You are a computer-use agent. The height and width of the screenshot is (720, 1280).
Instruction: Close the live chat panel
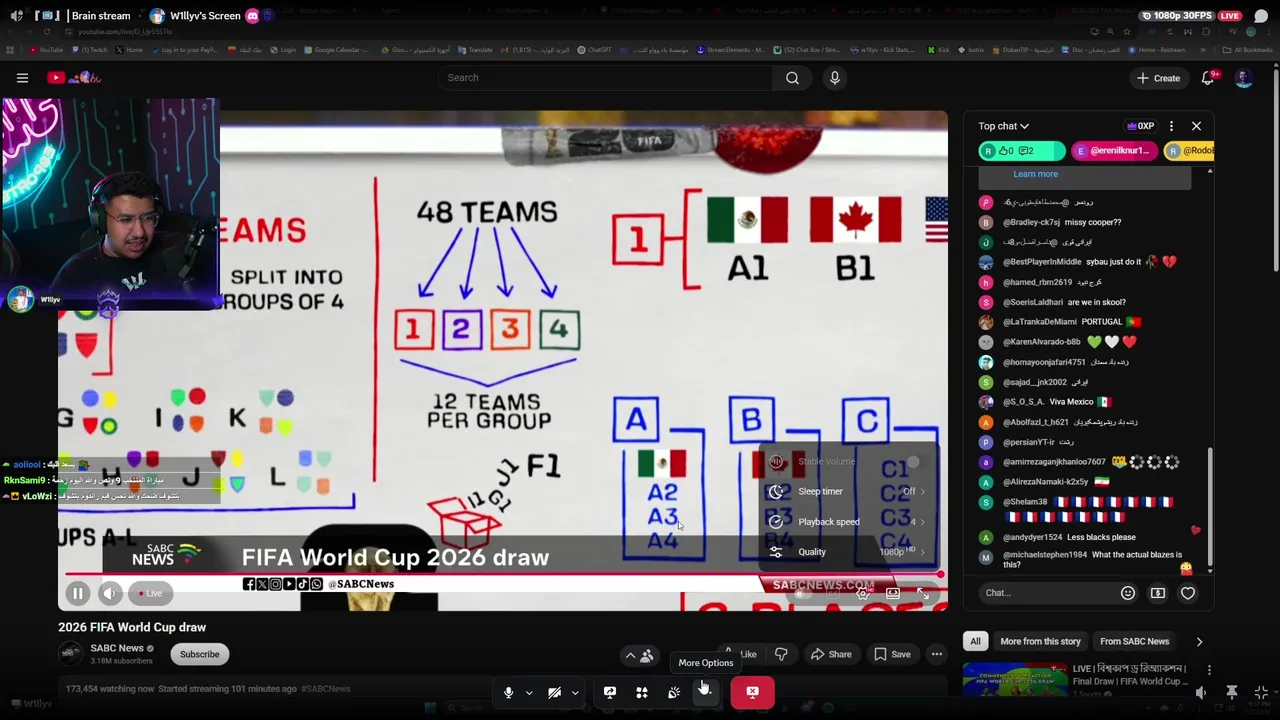tap(1196, 126)
